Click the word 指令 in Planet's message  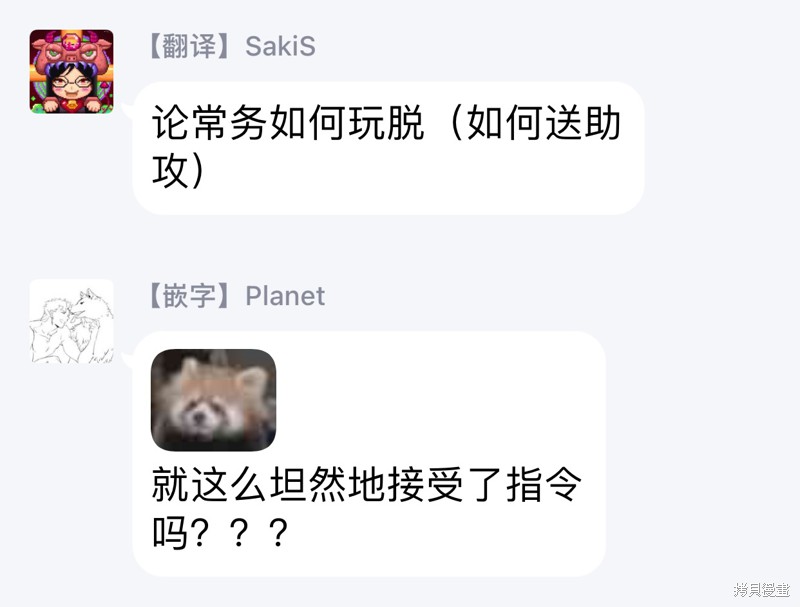point(544,484)
